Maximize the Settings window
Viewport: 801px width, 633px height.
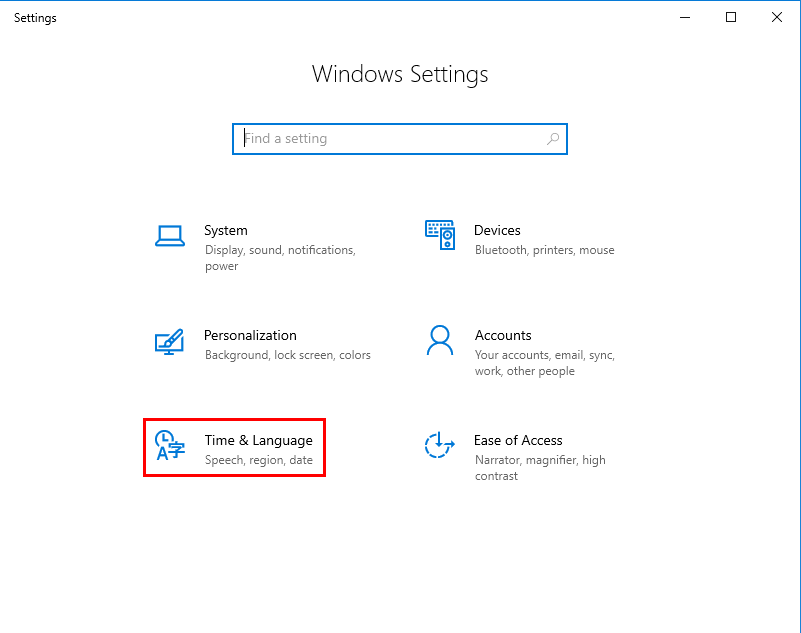(x=731, y=17)
